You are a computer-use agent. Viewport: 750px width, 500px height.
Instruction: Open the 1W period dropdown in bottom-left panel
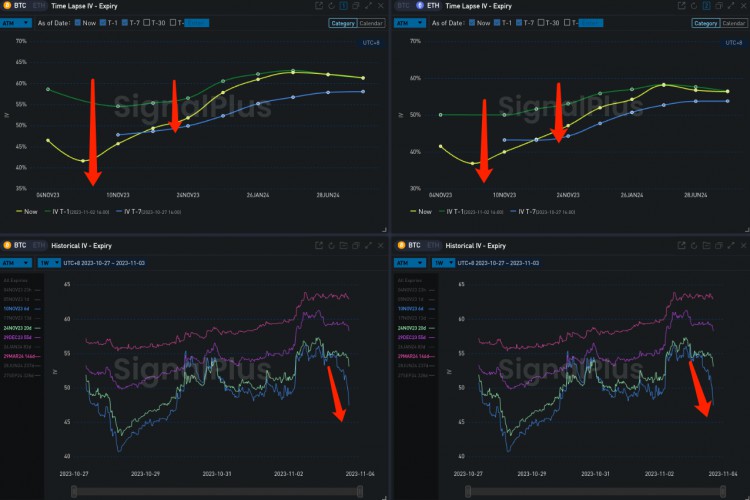point(50,262)
